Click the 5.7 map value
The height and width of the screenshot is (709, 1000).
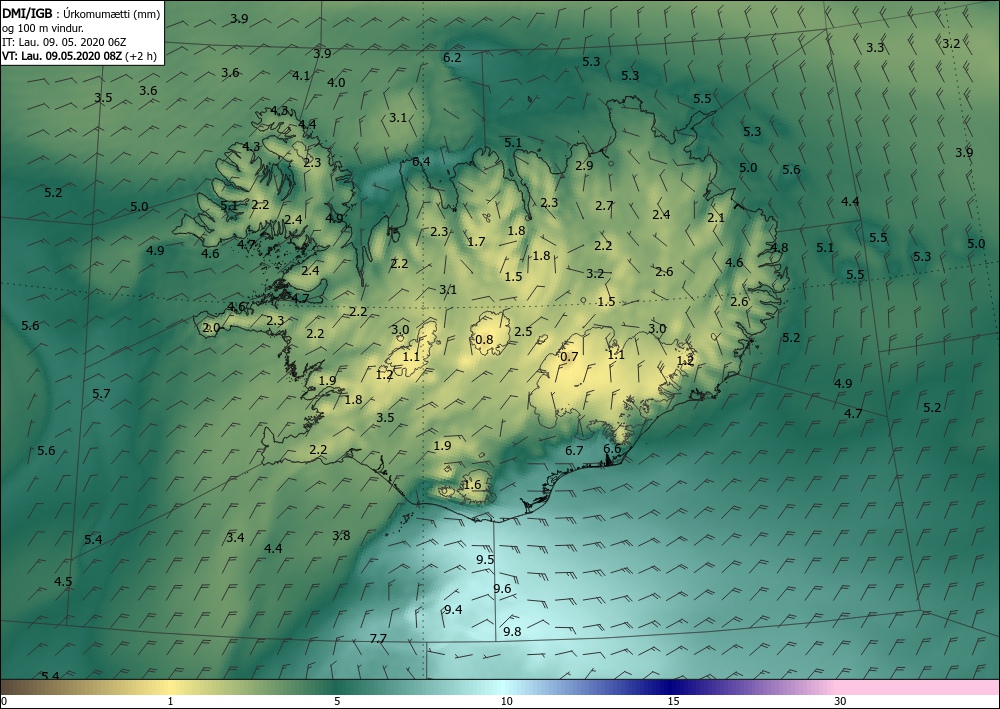click(101, 394)
